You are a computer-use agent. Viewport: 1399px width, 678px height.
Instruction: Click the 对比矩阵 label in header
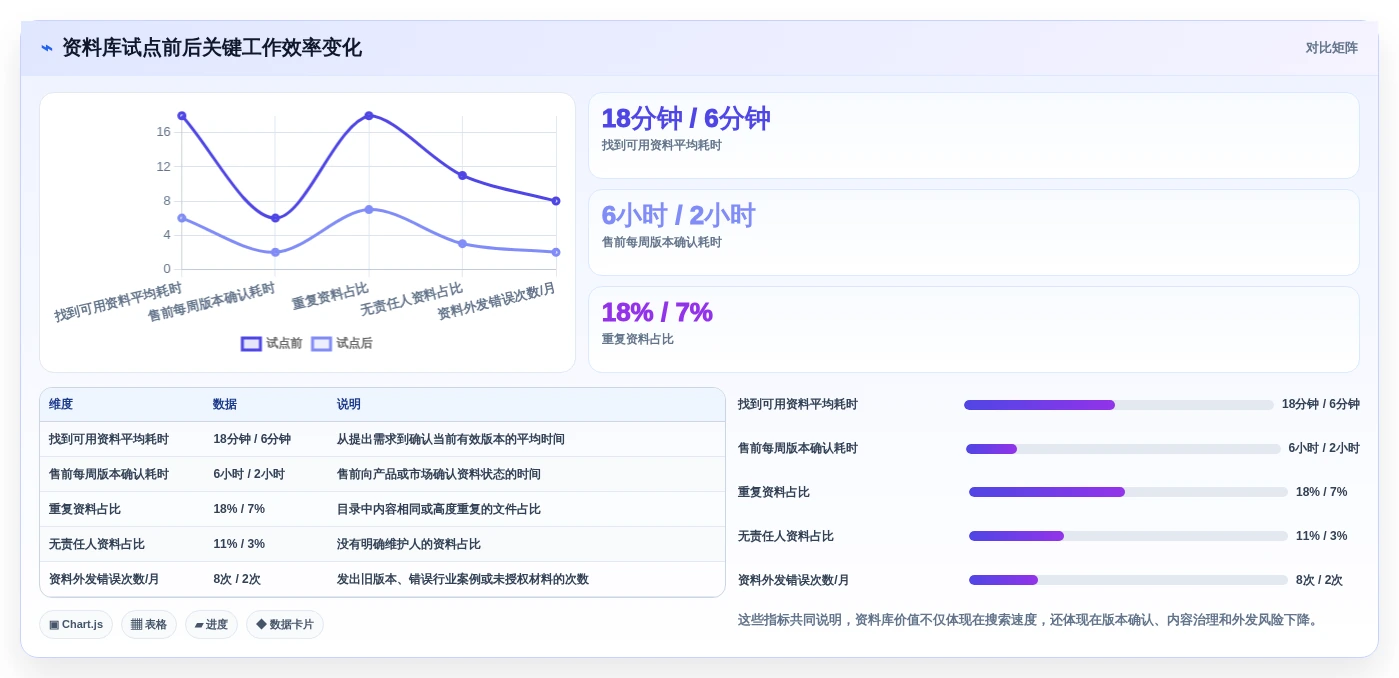[x=1331, y=48]
